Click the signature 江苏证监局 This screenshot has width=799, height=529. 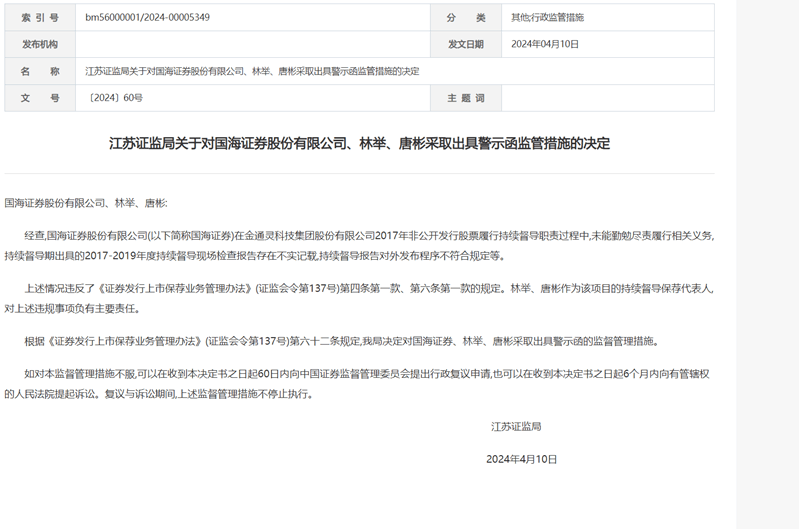(516, 427)
